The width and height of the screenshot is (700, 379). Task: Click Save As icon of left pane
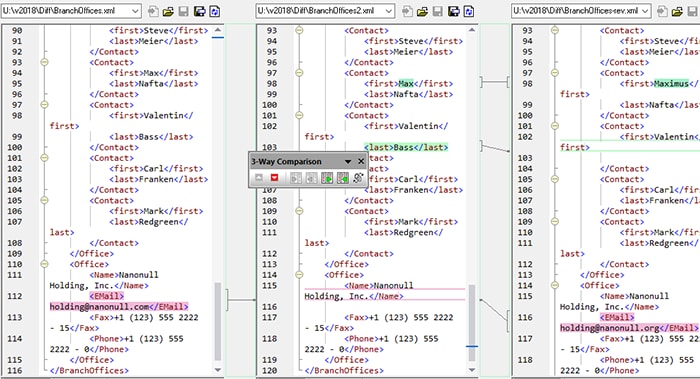pos(200,12)
